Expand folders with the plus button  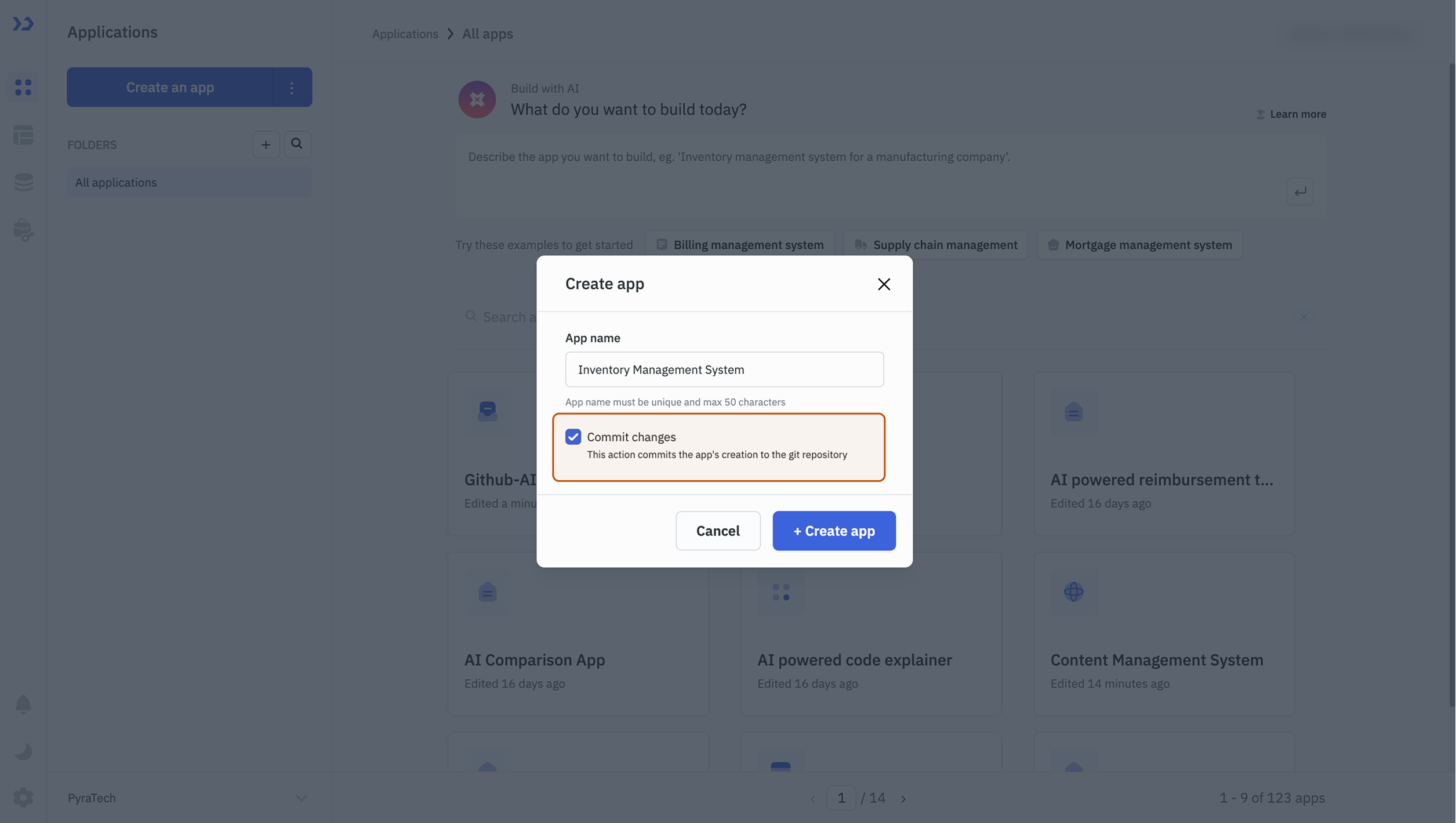266,144
